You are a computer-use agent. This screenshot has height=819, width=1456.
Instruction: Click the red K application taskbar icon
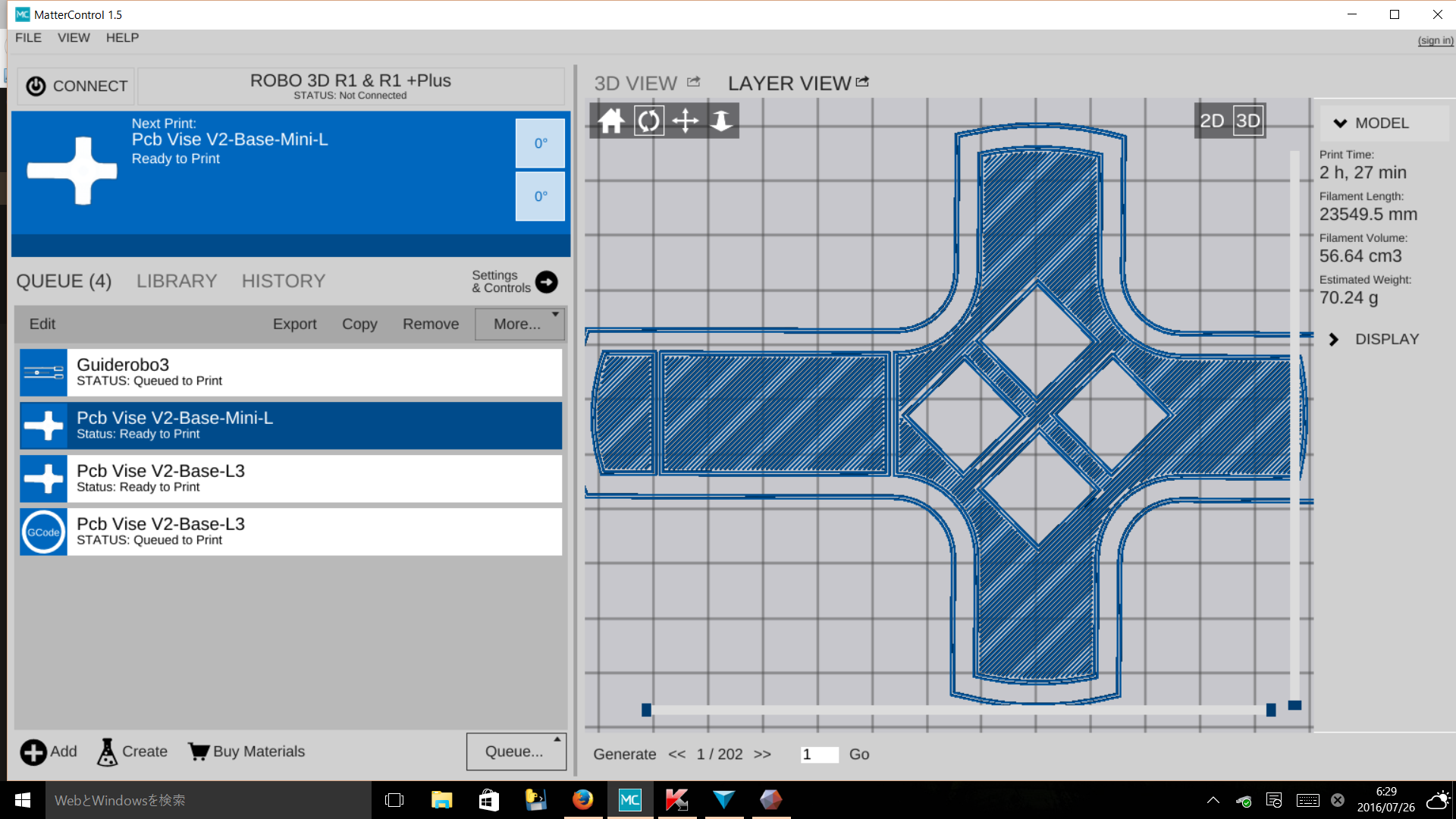tap(676, 800)
